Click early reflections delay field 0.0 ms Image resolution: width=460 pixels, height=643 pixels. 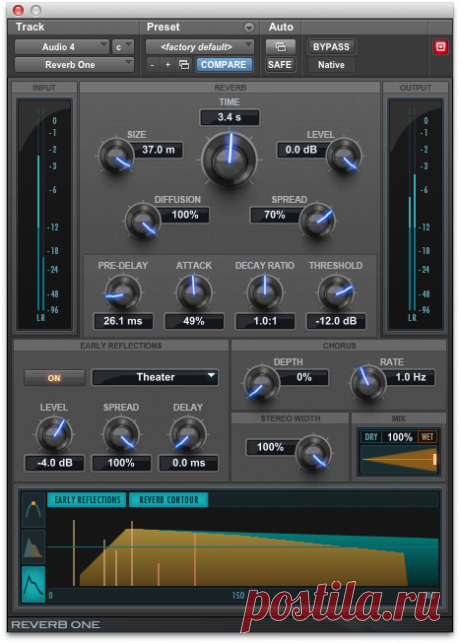(189, 463)
